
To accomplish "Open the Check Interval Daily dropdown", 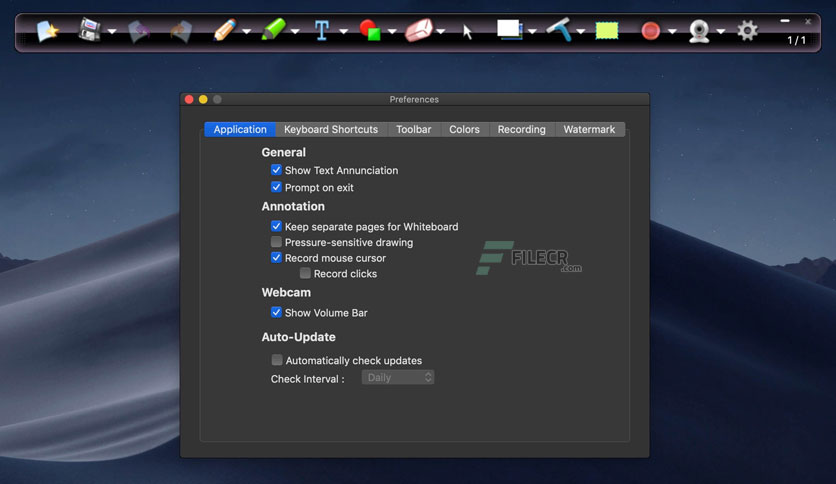I will point(398,377).
